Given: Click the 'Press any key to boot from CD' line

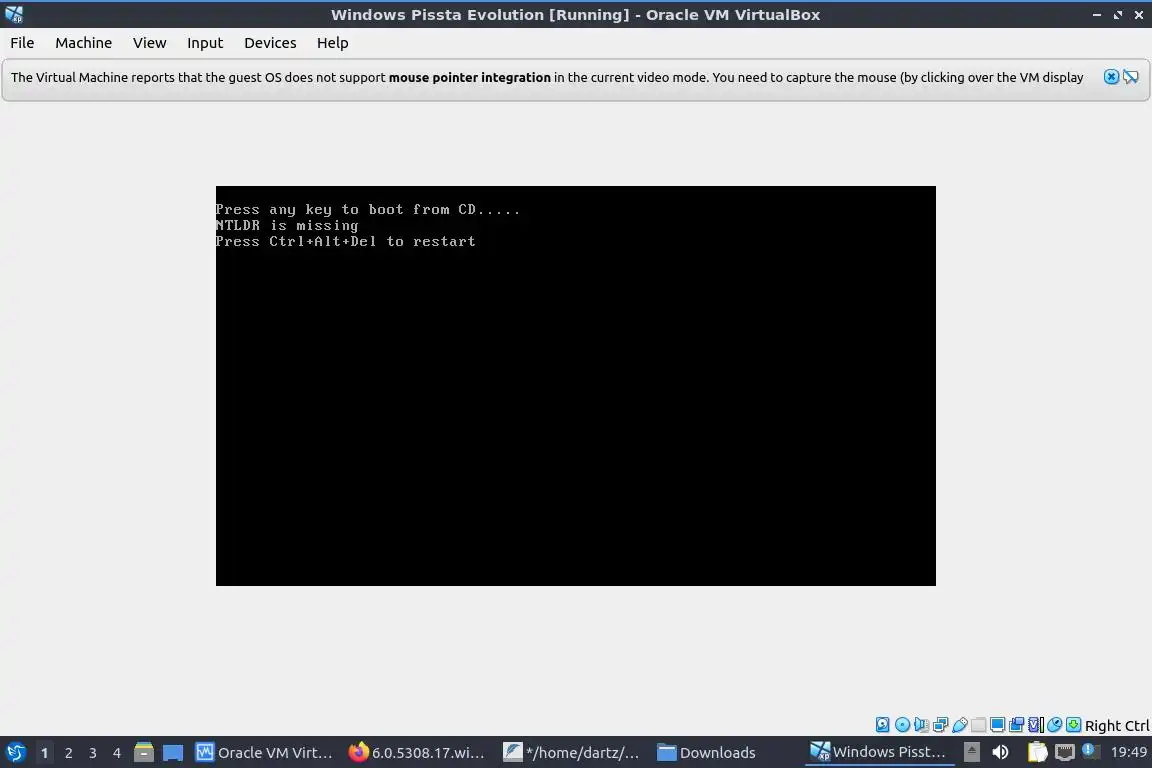Looking at the screenshot, I should (x=367, y=209).
